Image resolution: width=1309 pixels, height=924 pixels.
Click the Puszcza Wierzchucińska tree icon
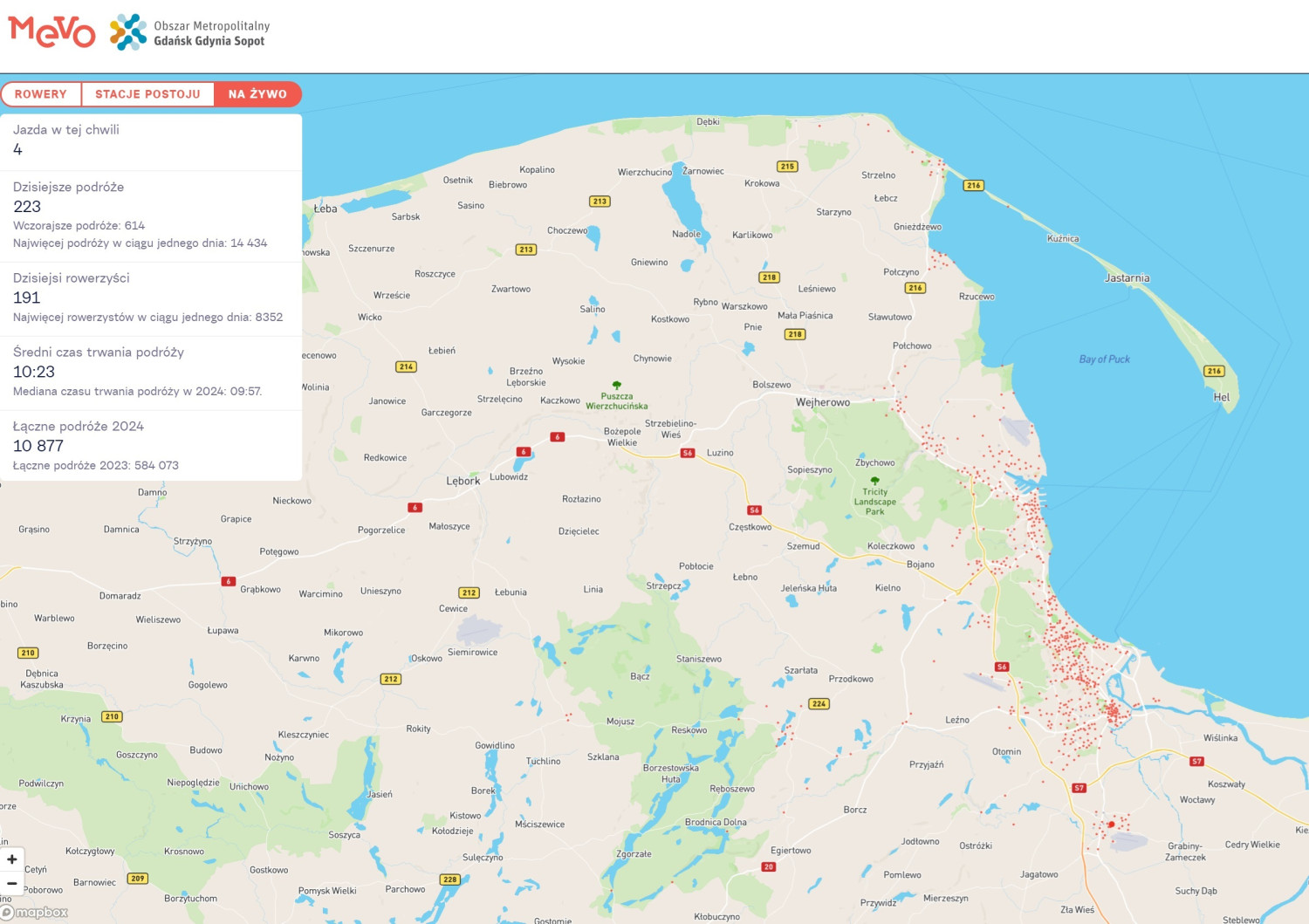[617, 385]
